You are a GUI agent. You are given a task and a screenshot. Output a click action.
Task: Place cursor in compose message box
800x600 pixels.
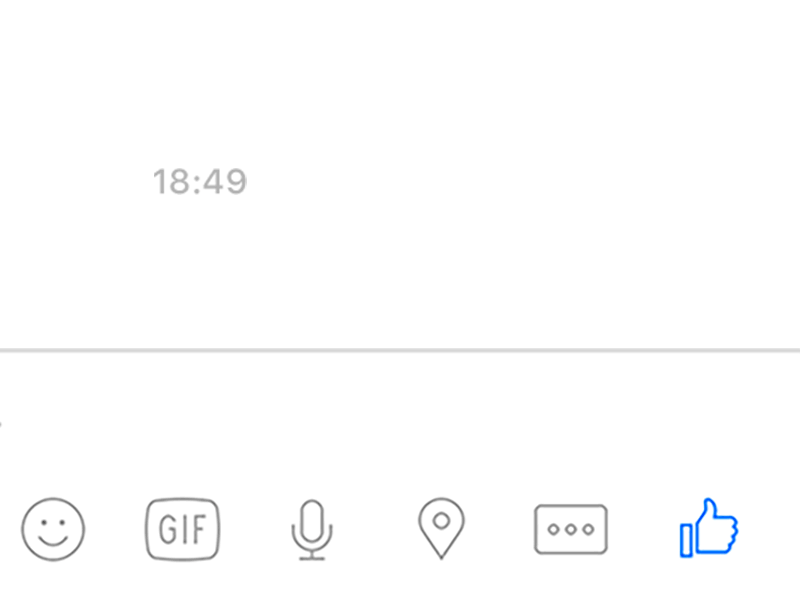pos(400,423)
